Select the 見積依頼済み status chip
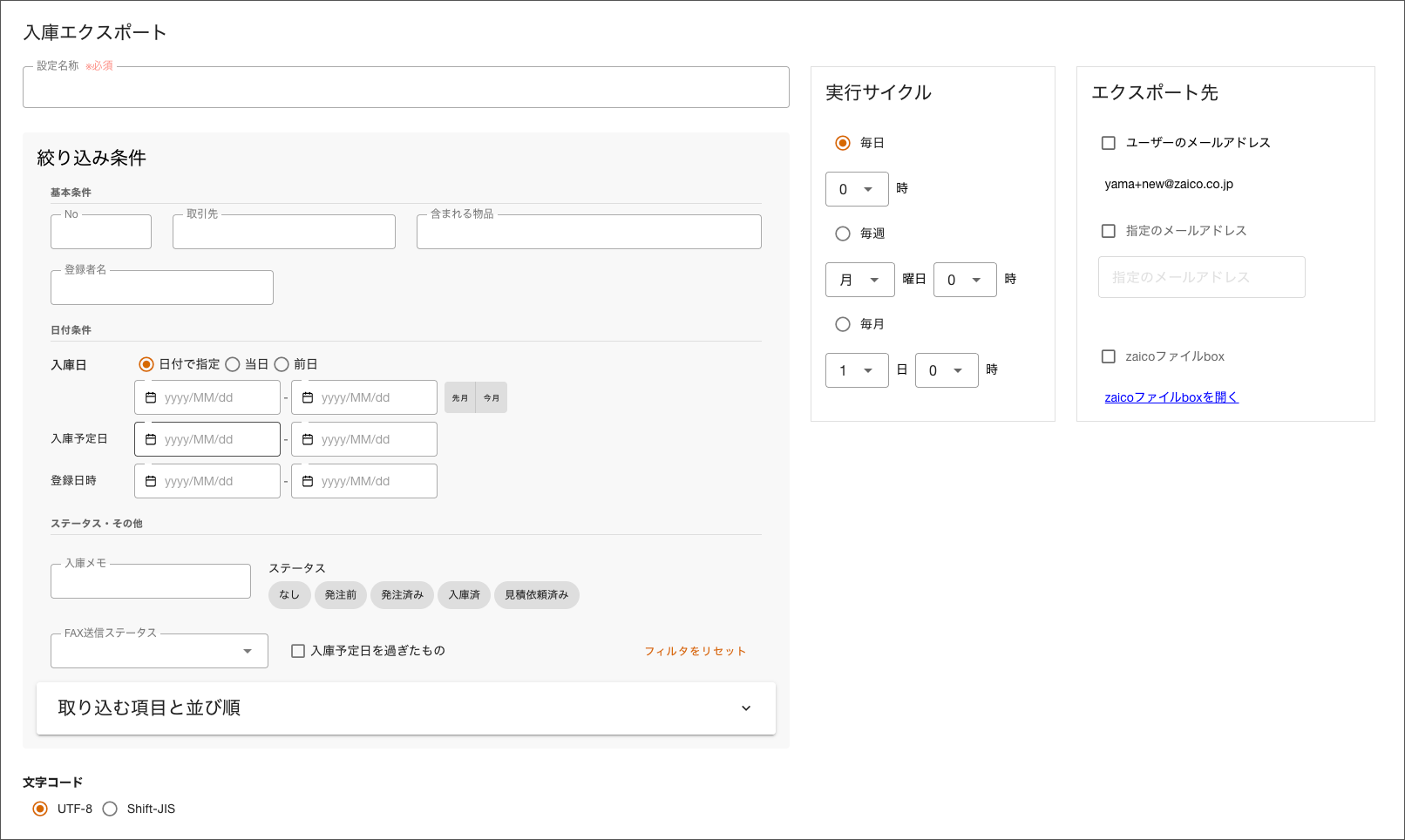Image resolution: width=1405 pixels, height=840 pixels. pos(537,595)
